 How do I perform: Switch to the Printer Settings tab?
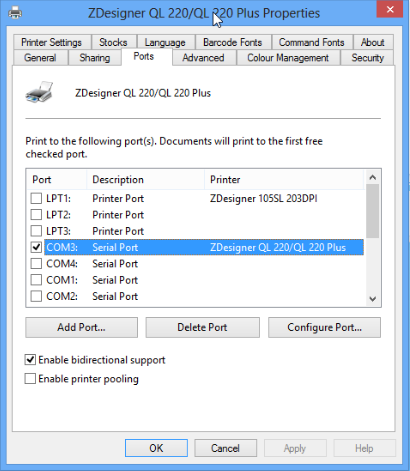pos(51,42)
